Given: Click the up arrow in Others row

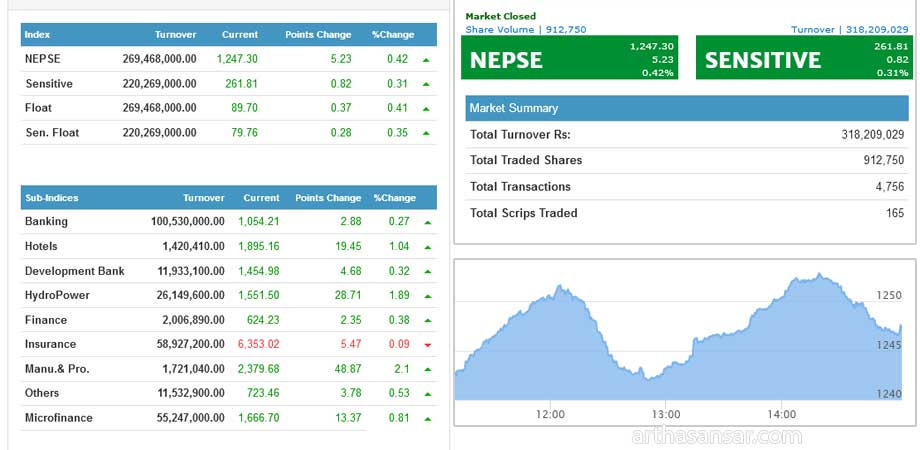Looking at the screenshot, I should pos(426,394).
